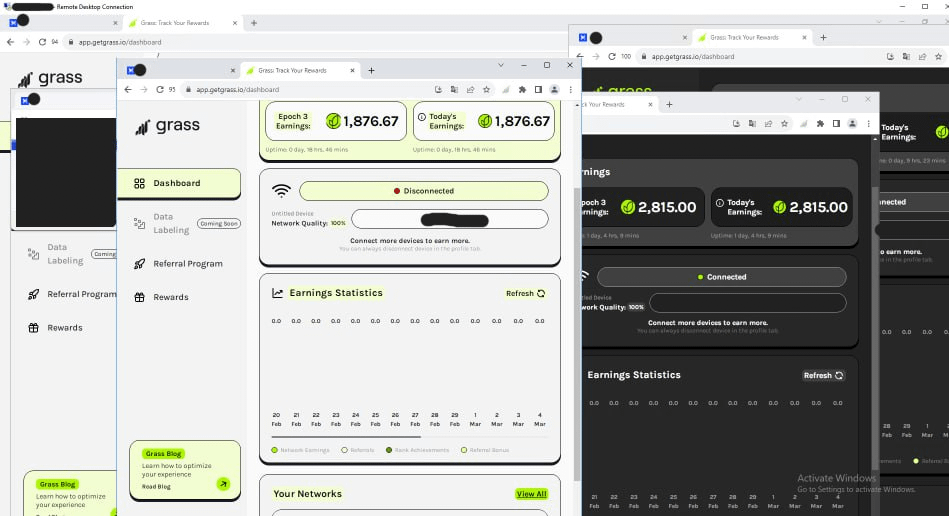
Task: Bookmark the page with star icon in center window
Action: pyautogui.click(x=486, y=90)
